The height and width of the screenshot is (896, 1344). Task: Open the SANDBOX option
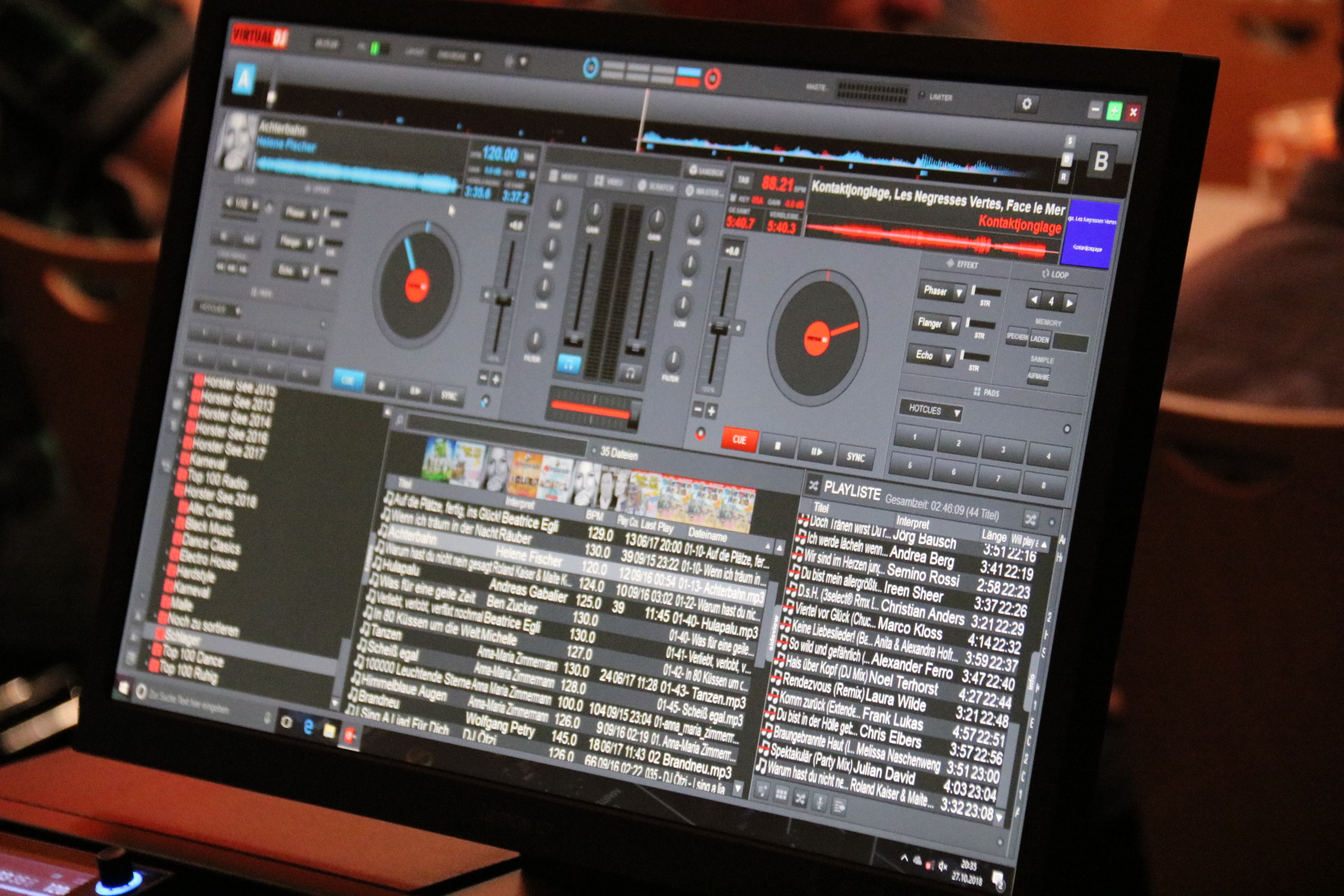pos(706,171)
